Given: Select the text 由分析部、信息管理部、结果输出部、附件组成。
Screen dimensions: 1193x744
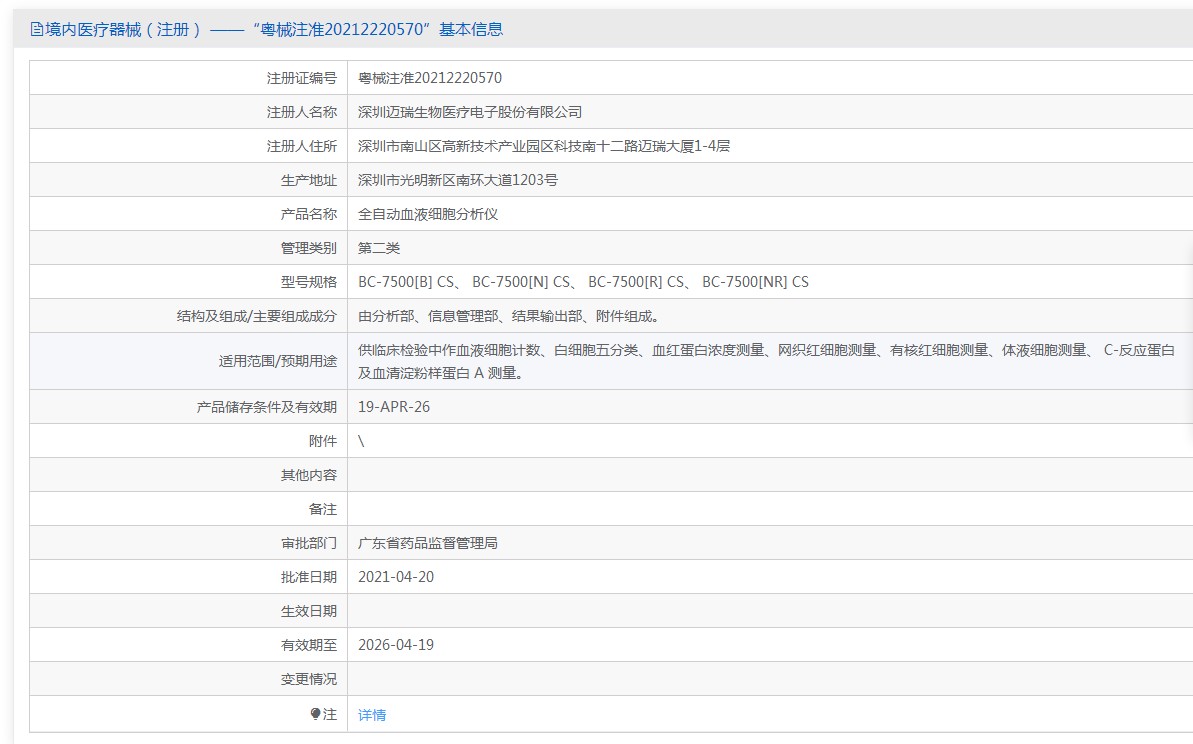Looking at the screenshot, I should 510,316.
